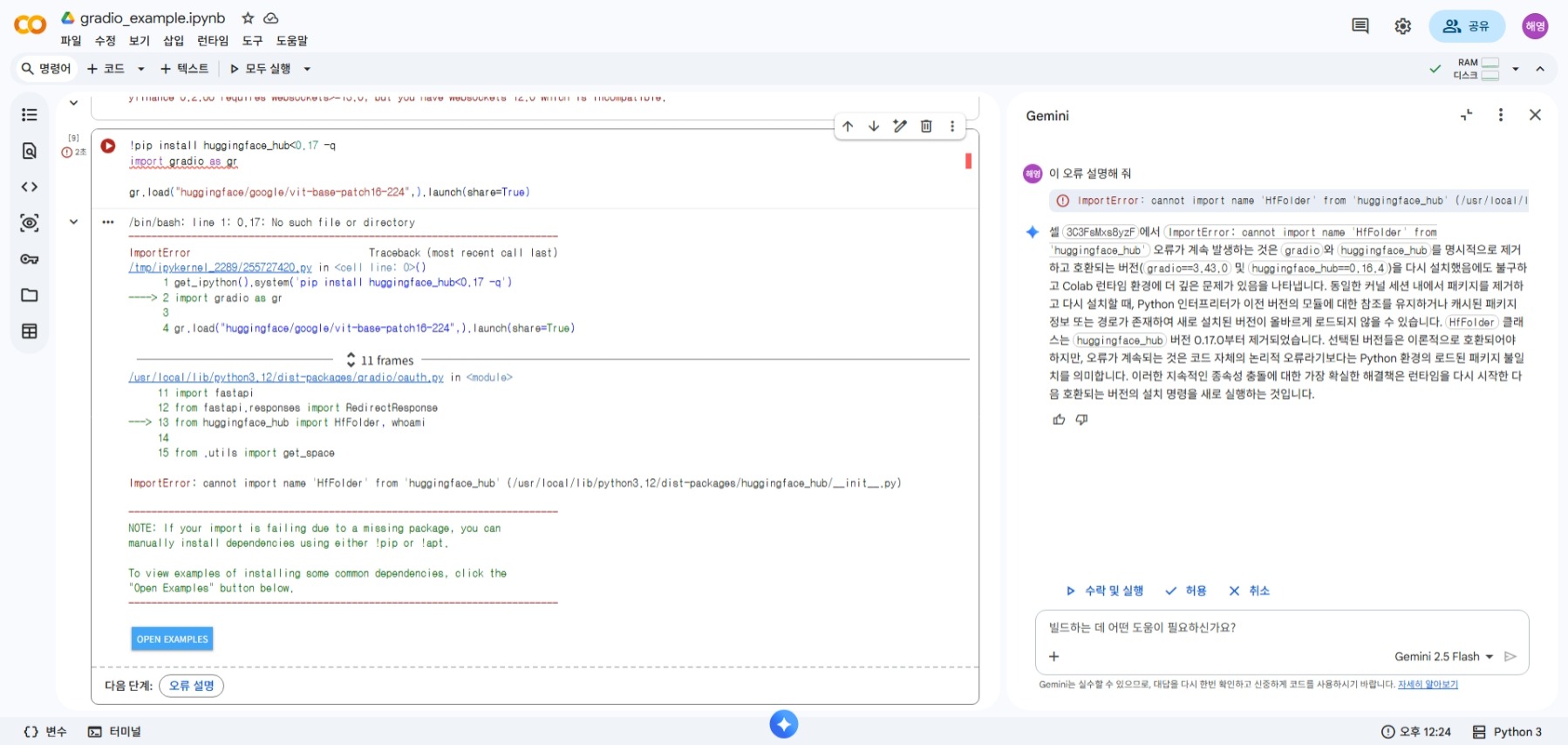The width and height of the screenshot is (1568, 745).
Task: Collapse the header with the chevron
Action: [1540, 69]
